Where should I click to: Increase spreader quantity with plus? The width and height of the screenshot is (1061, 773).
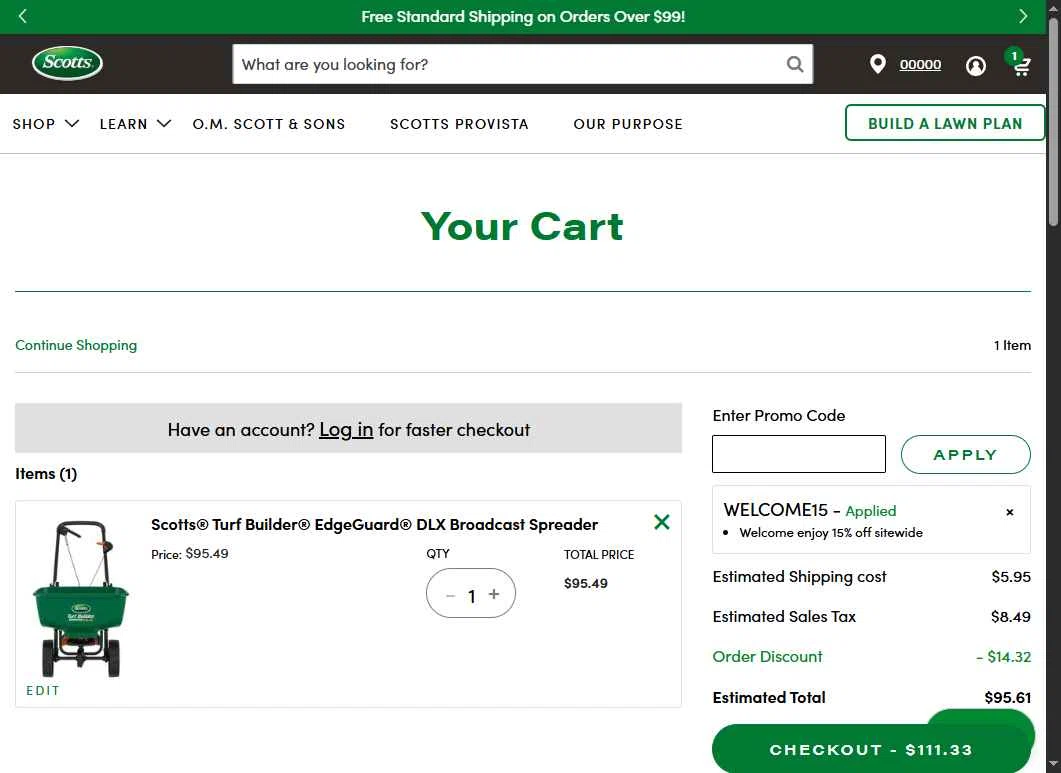coord(494,594)
